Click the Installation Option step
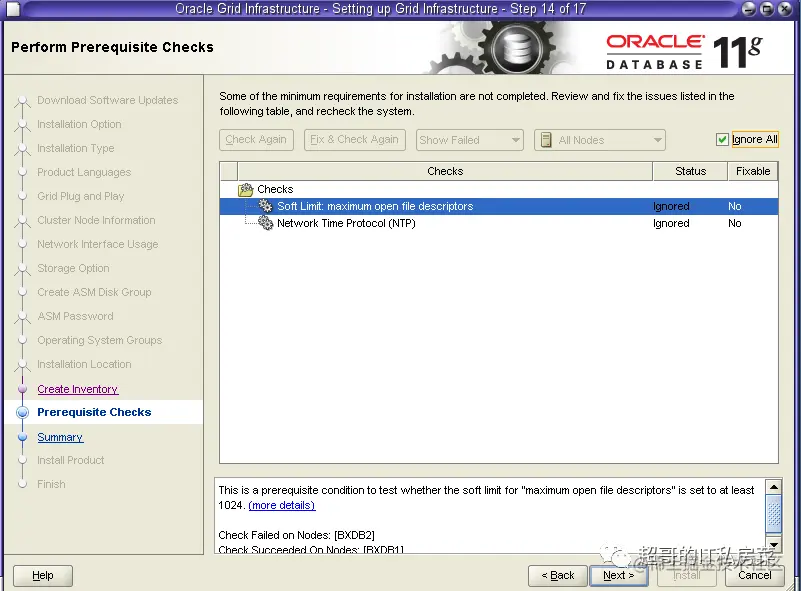The width and height of the screenshot is (801, 591). tap(79, 124)
